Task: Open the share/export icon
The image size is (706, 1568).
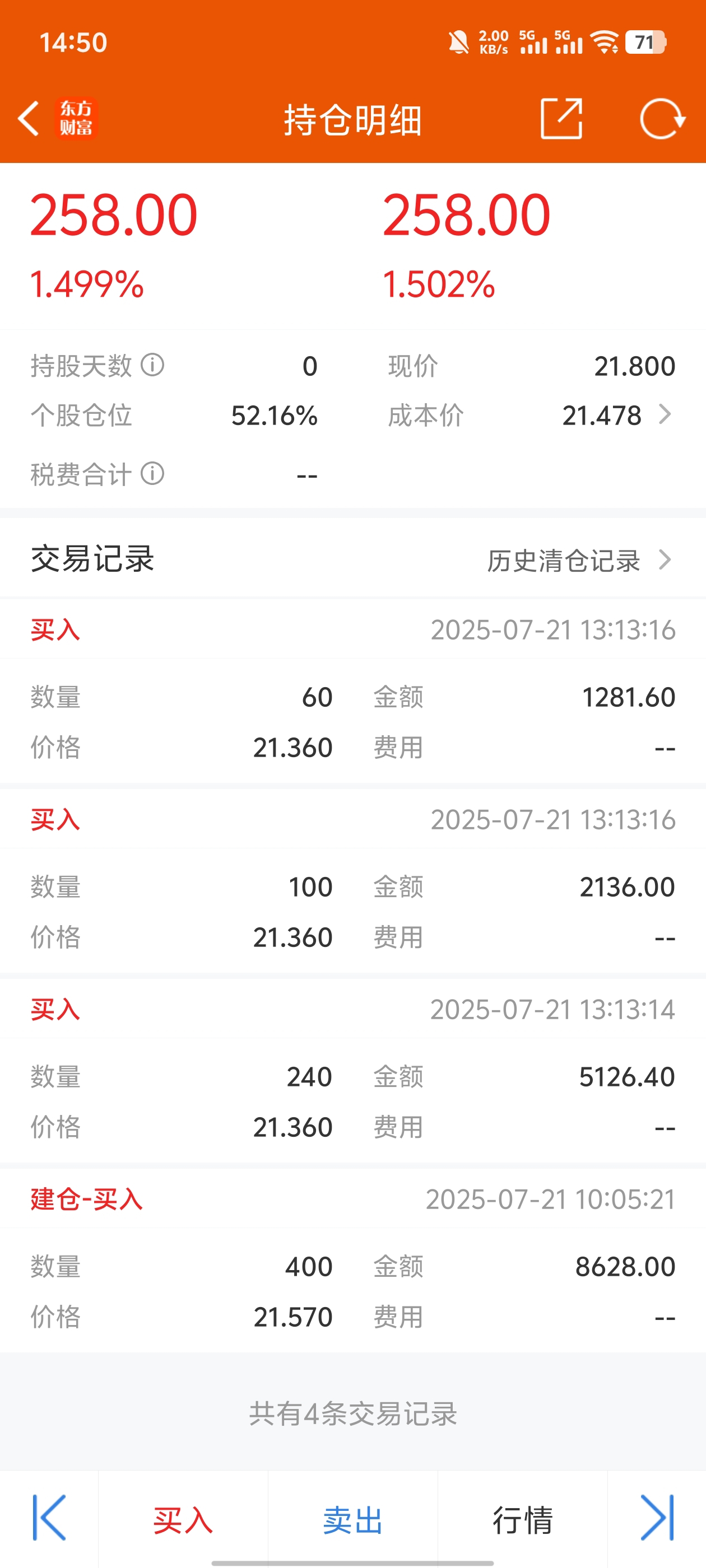Action: pos(561,118)
